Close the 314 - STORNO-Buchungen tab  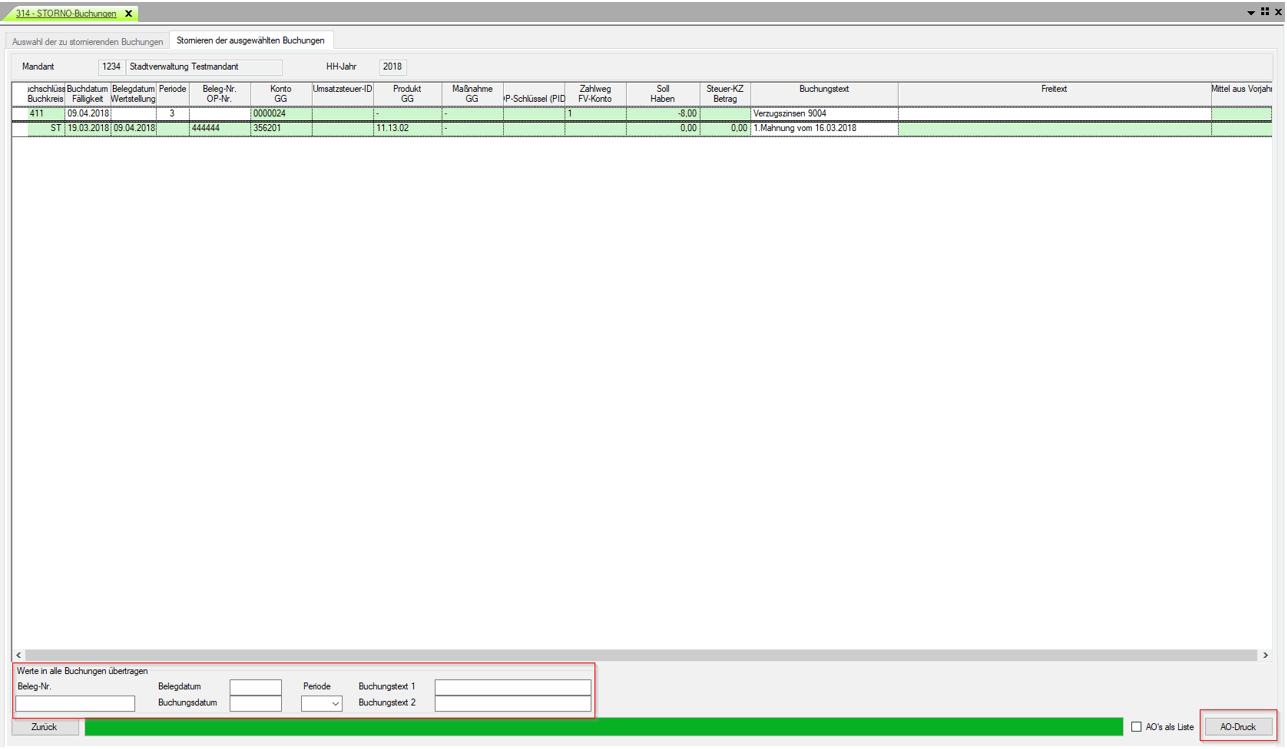[x=129, y=14]
